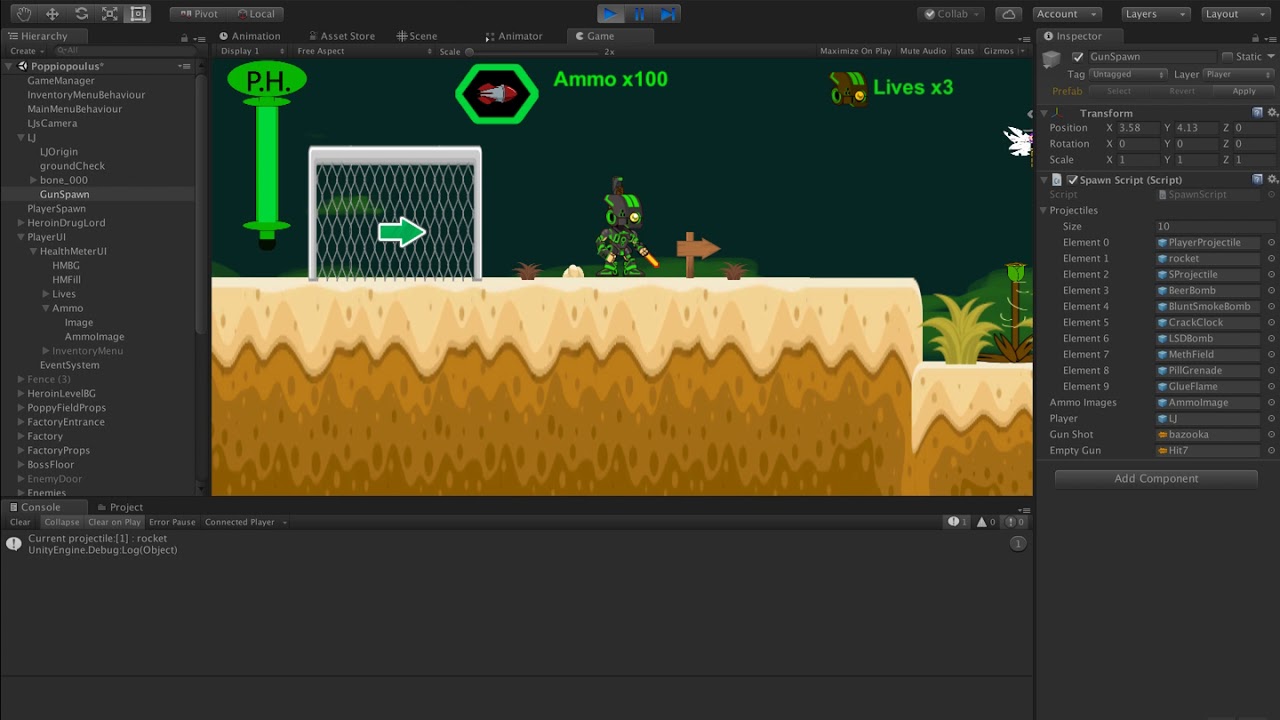1280x720 pixels.
Task: Open the Display 1 dropdown
Action: (x=252, y=51)
